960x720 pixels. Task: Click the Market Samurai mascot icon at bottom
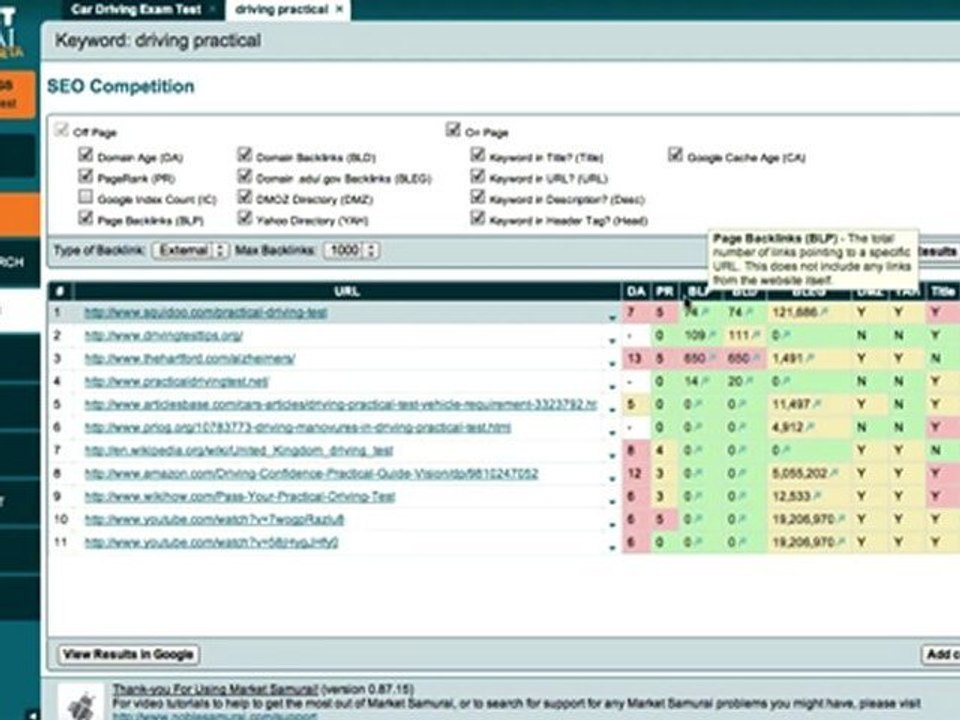(x=81, y=703)
